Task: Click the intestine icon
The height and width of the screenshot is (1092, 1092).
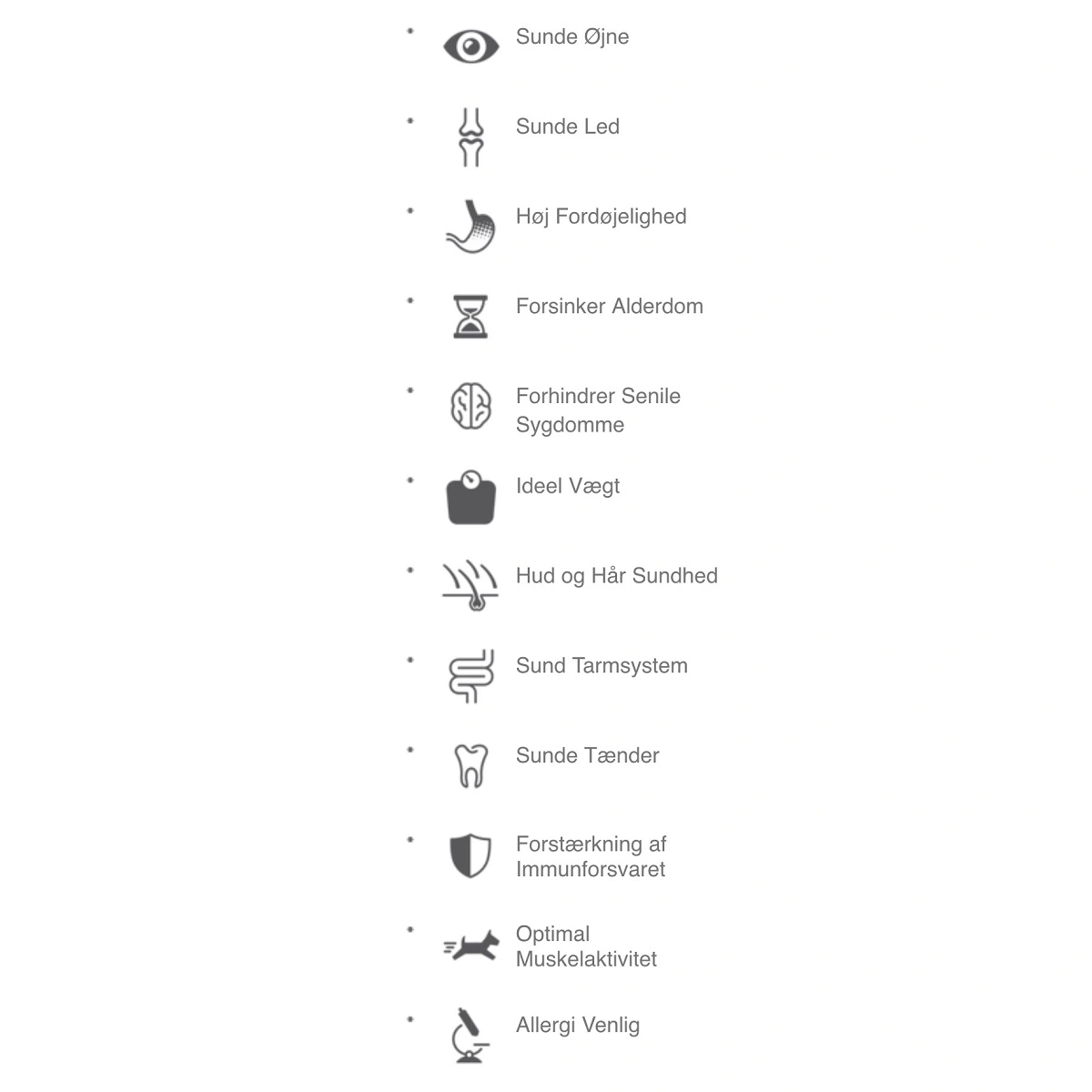Action: [471, 676]
